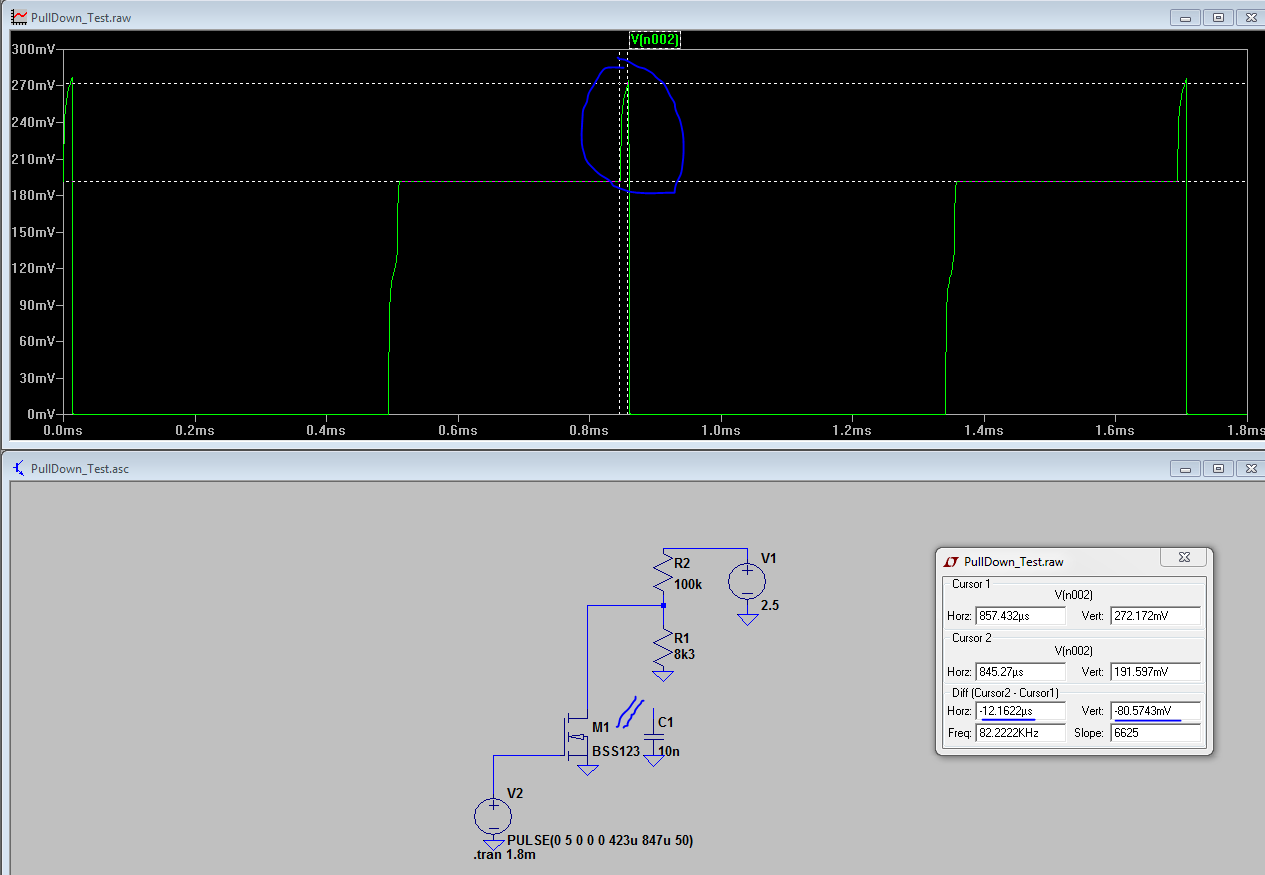Click the Diff Vert field showing -80.5743mV

(x=1154, y=711)
